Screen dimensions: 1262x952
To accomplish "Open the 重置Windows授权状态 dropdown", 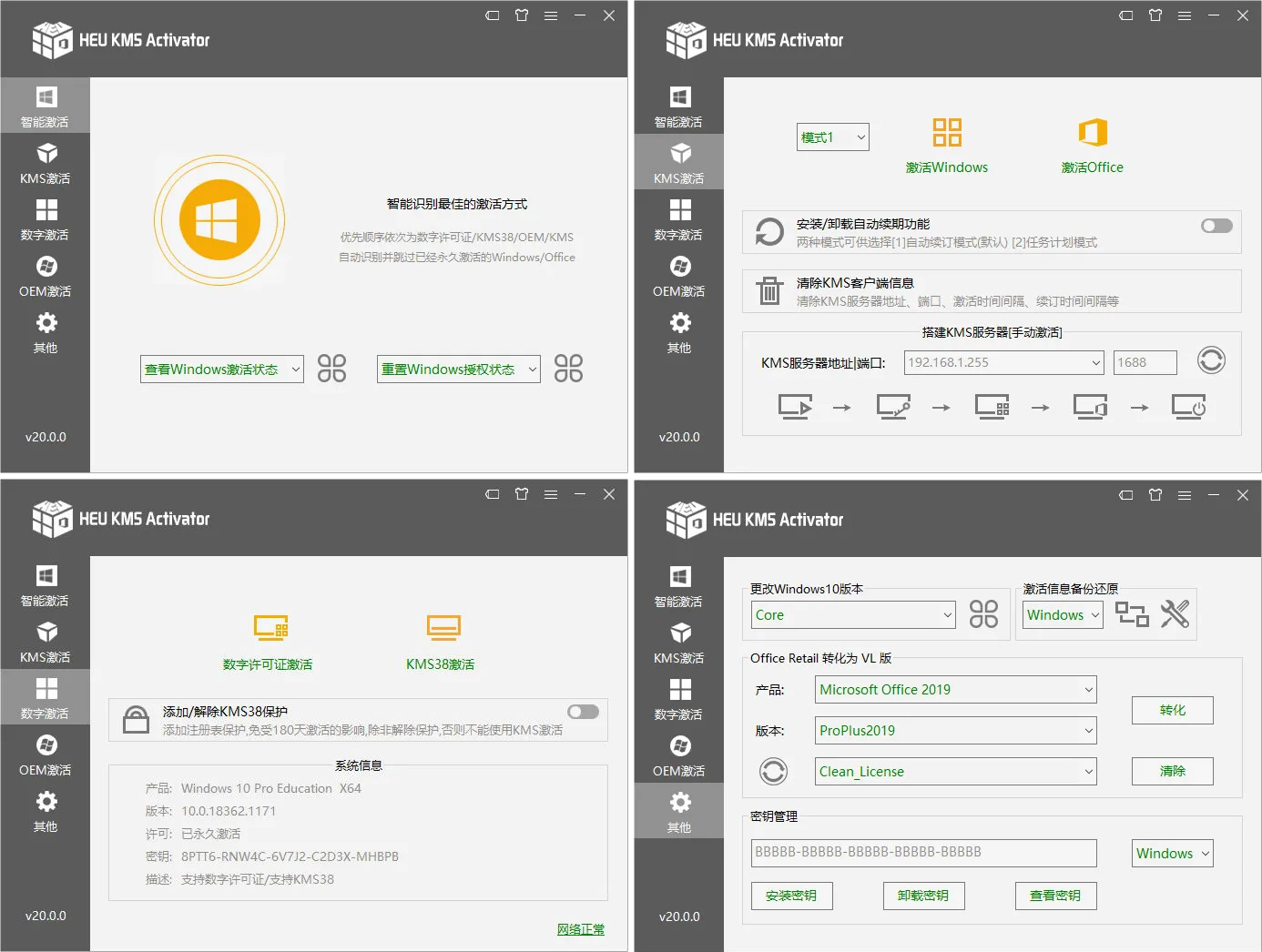I will pyautogui.click(x=459, y=369).
